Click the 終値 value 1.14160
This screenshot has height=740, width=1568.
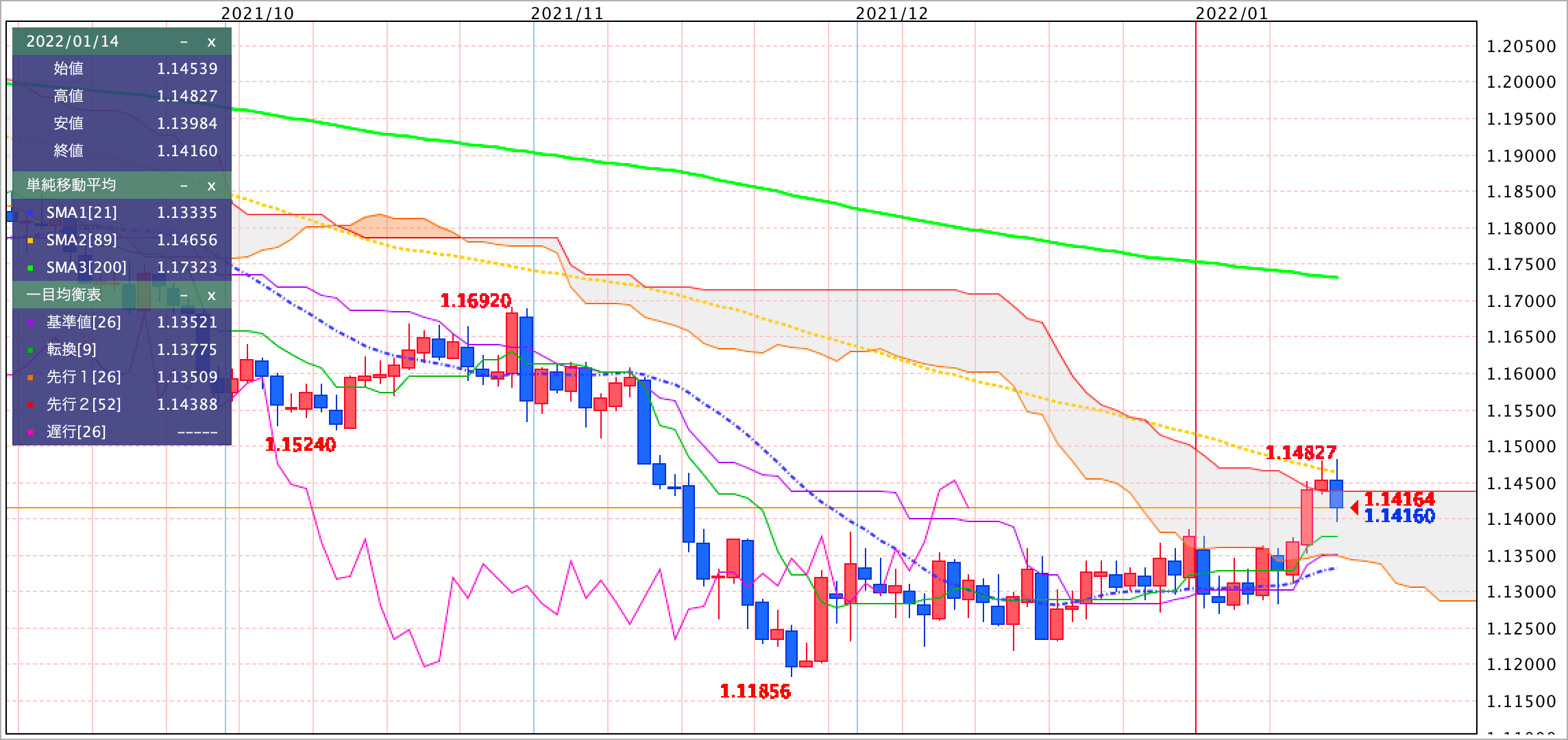(x=187, y=151)
